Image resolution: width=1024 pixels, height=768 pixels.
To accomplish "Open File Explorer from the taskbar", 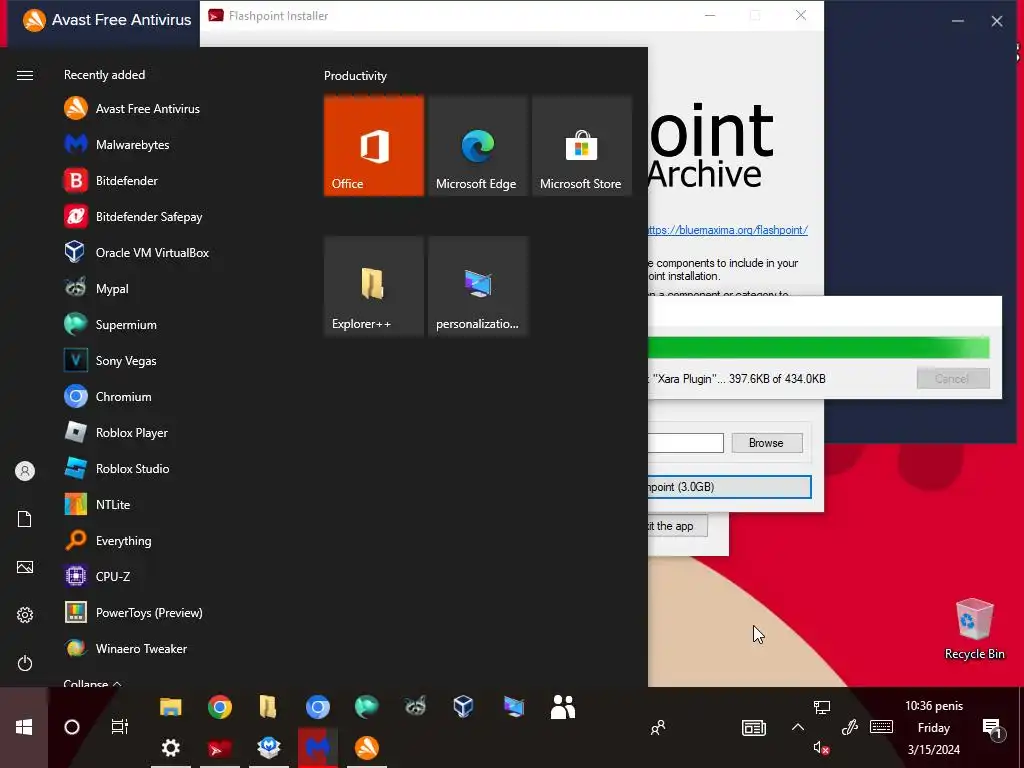I will [170, 707].
